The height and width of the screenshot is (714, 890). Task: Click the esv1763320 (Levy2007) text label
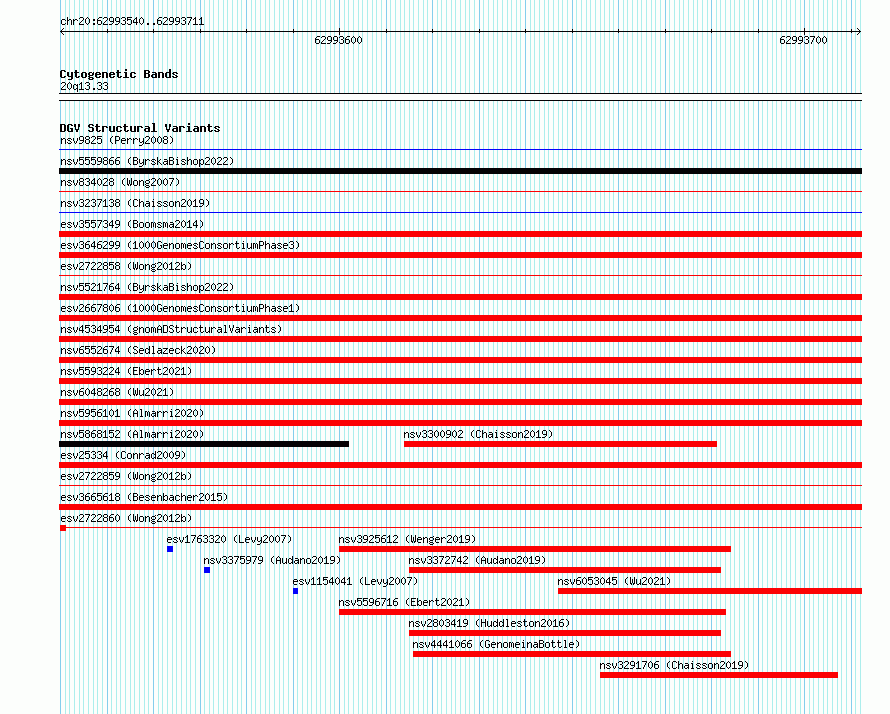pos(229,539)
